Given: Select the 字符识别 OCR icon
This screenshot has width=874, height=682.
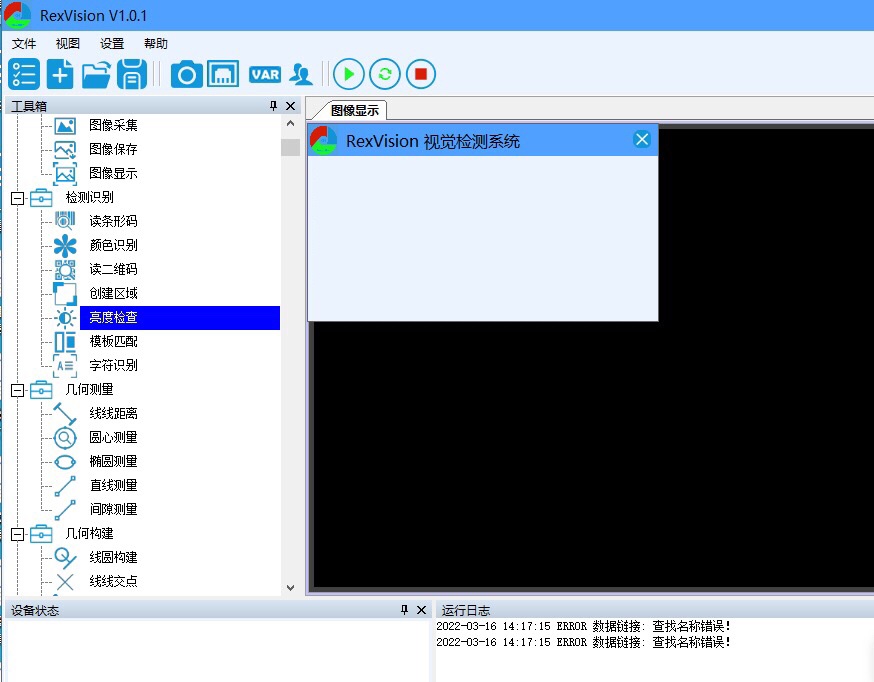Looking at the screenshot, I should [65, 366].
